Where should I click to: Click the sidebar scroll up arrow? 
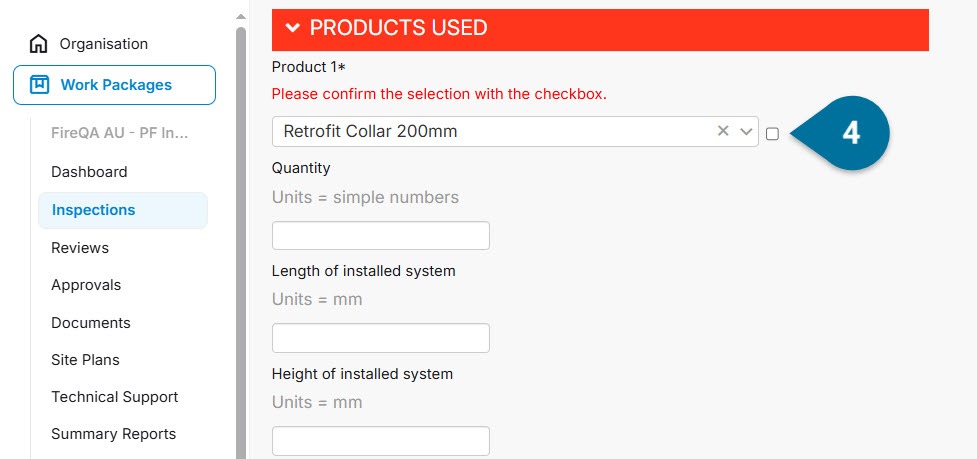point(241,17)
